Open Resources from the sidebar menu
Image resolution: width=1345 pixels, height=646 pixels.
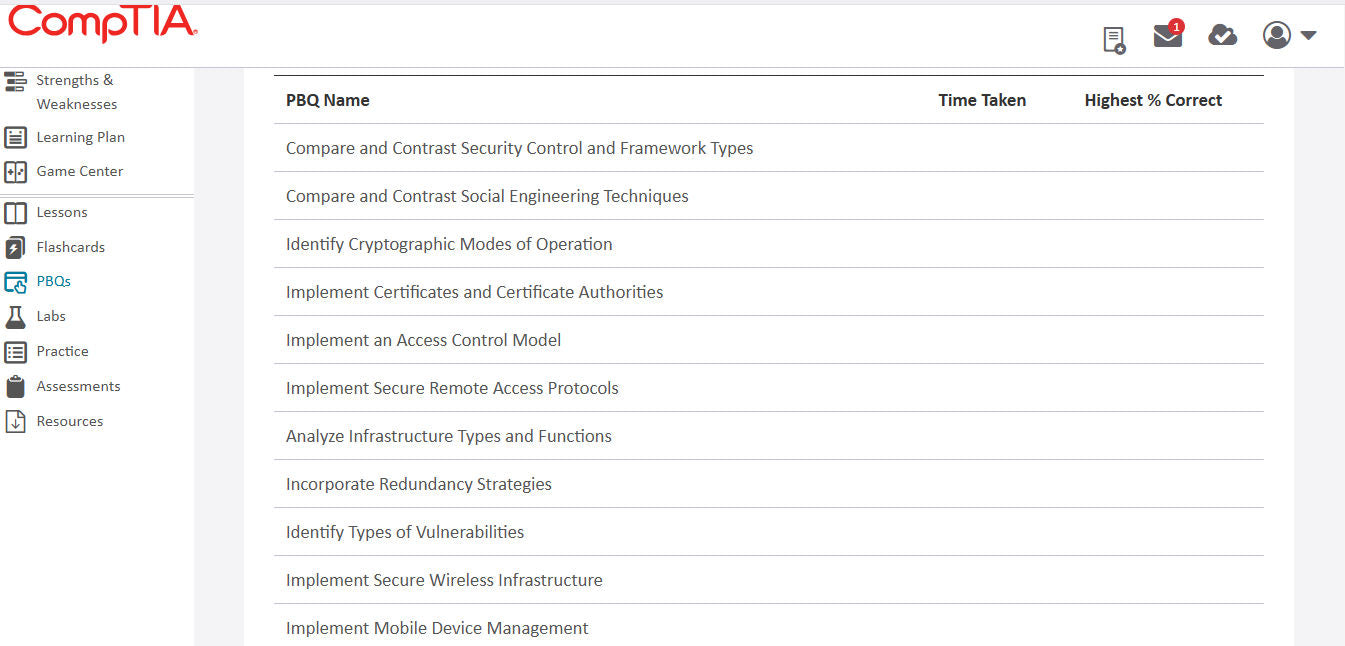(14, 421)
